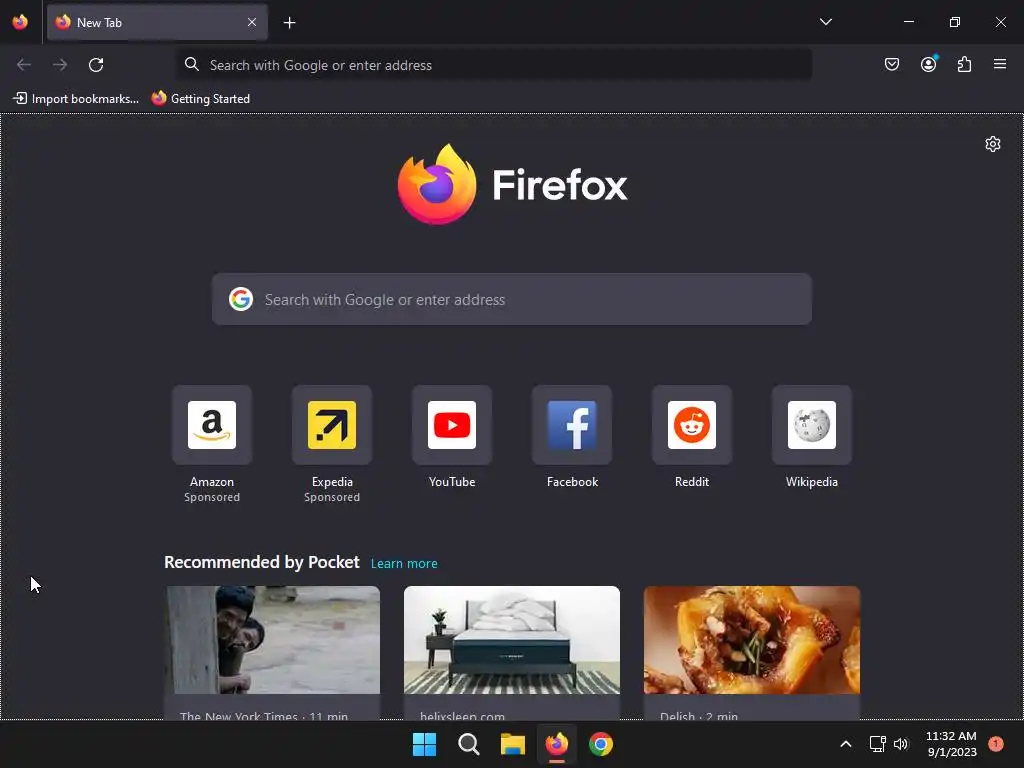Select the New Tab tab
Viewport: 1024px width, 768px height.
157,22
